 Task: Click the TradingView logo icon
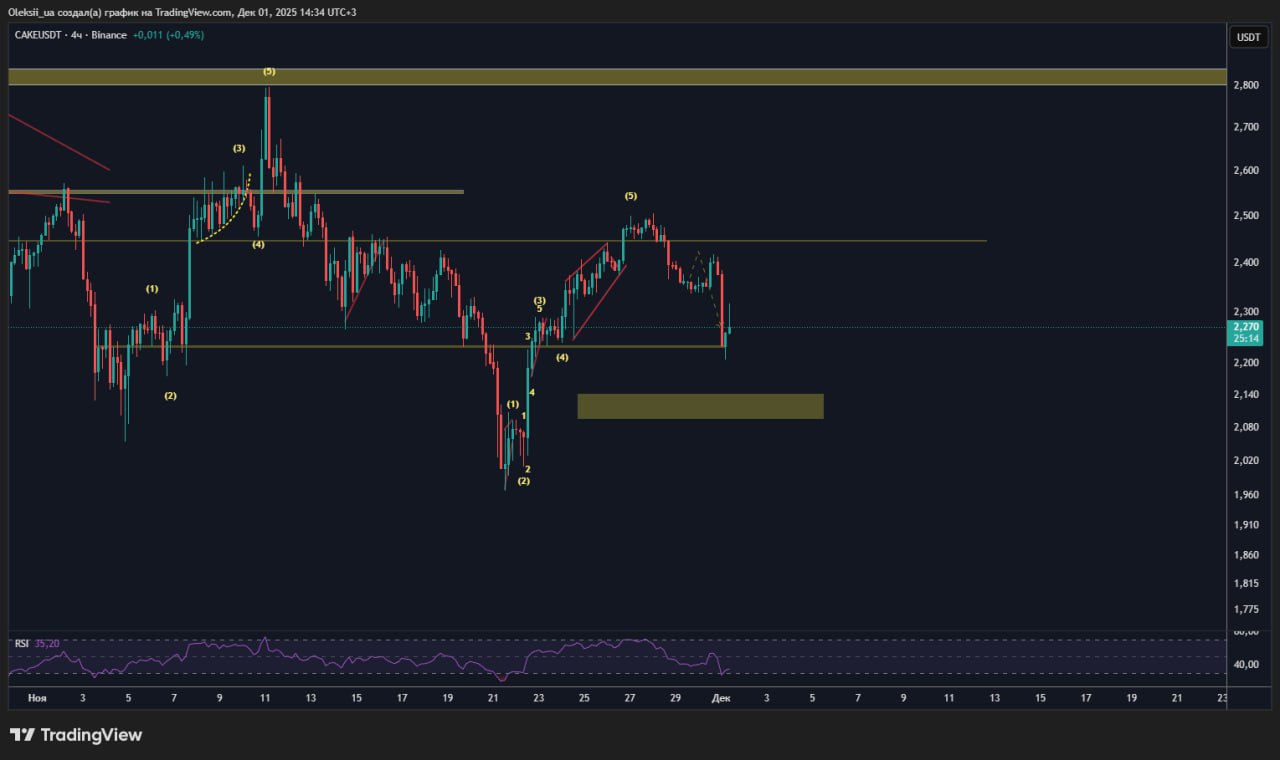click(22, 735)
